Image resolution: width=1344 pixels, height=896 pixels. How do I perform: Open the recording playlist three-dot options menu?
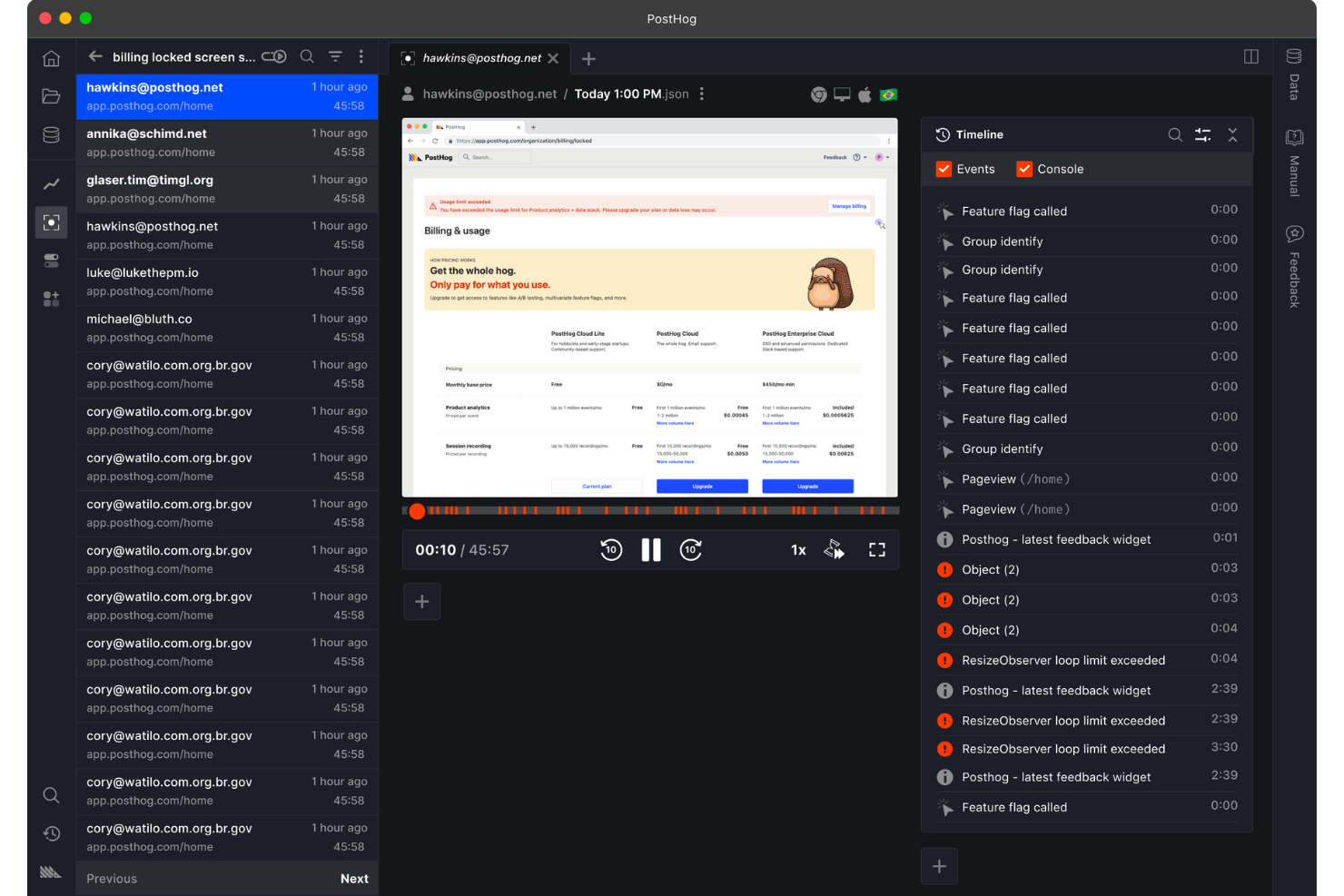pyautogui.click(x=361, y=56)
